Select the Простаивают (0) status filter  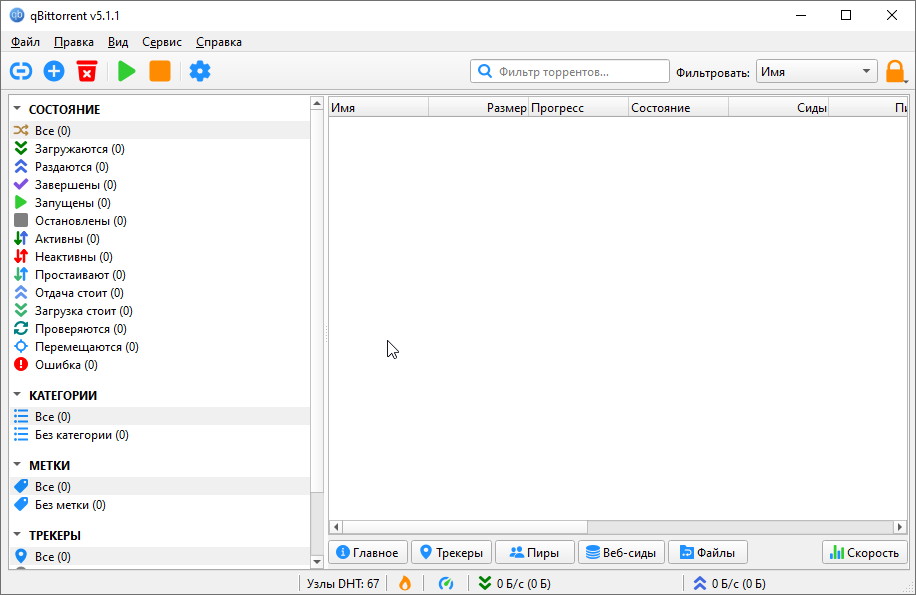click(x=159, y=274)
